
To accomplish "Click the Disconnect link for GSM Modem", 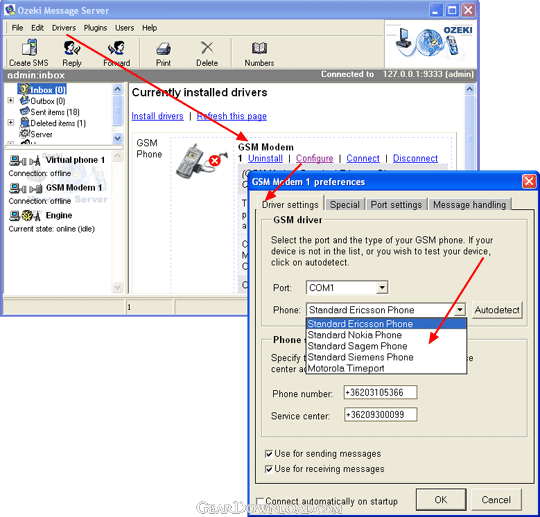I will 415,158.
